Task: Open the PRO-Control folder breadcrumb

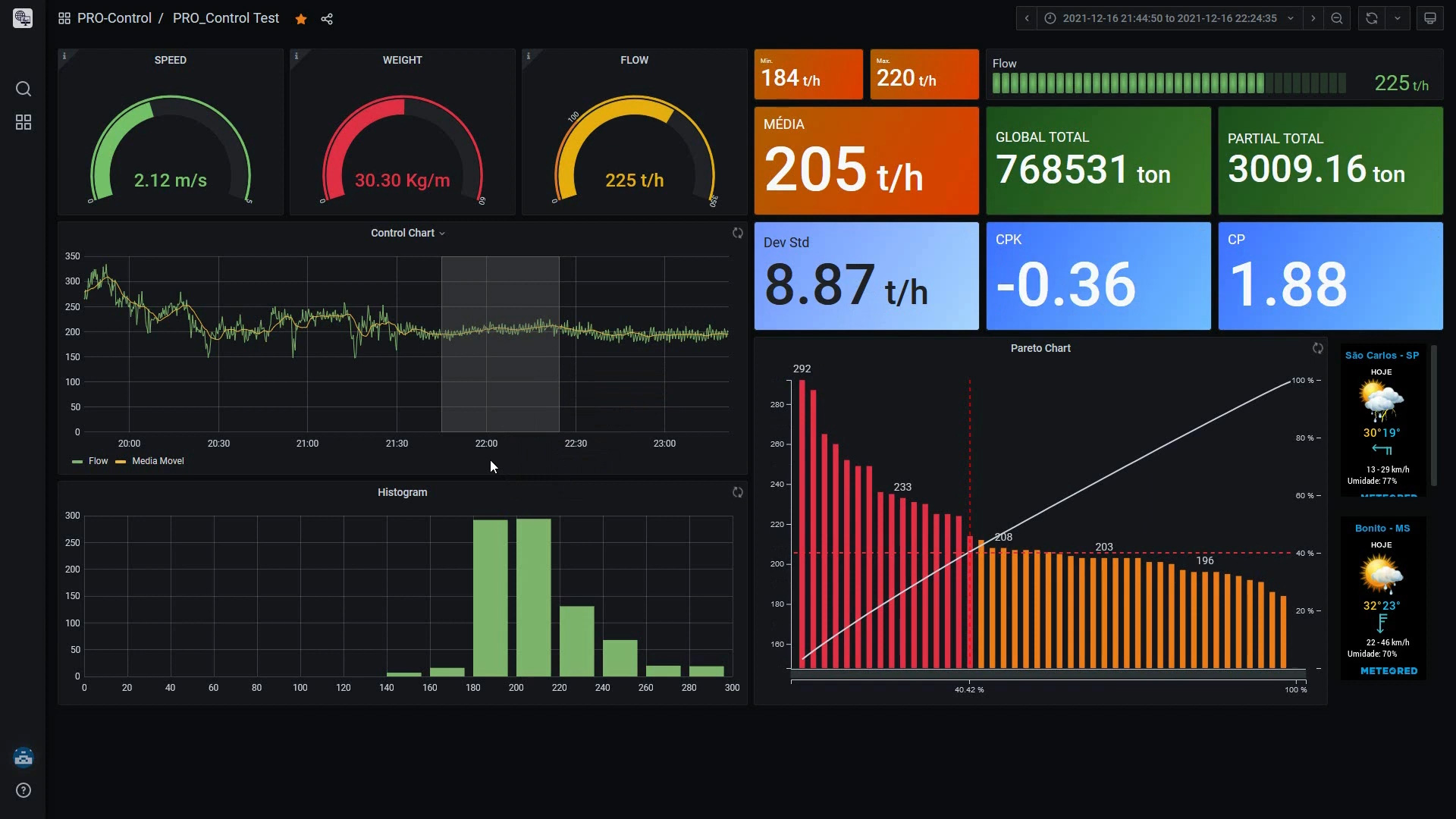Action: 115,18
